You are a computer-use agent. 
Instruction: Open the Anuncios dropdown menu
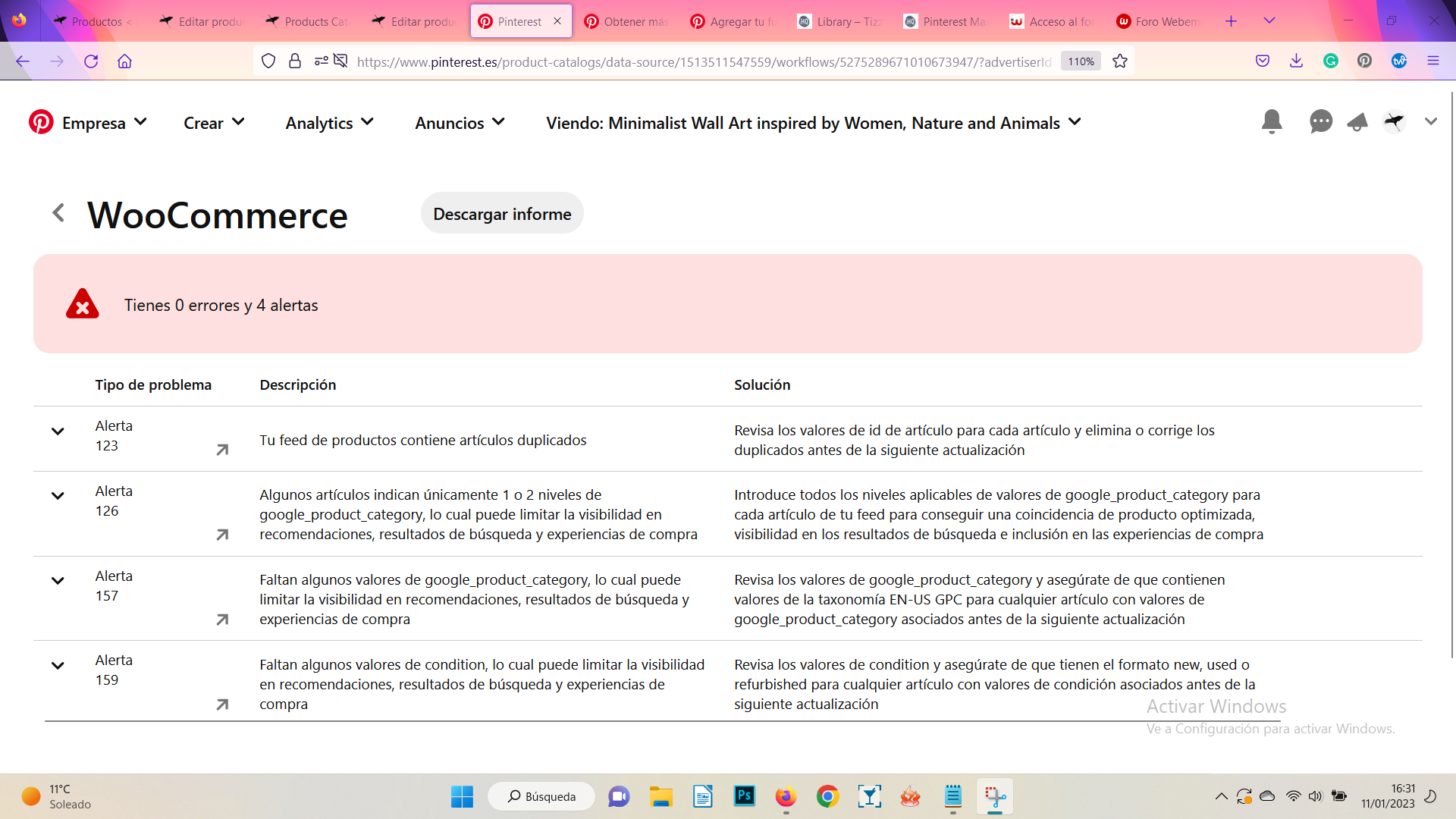[460, 123]
